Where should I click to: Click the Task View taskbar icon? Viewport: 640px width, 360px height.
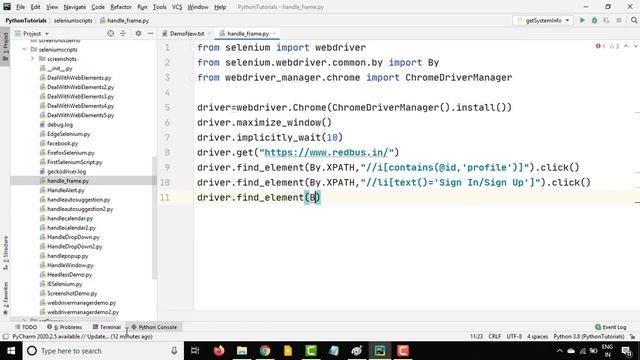click(x=195, y=351)
